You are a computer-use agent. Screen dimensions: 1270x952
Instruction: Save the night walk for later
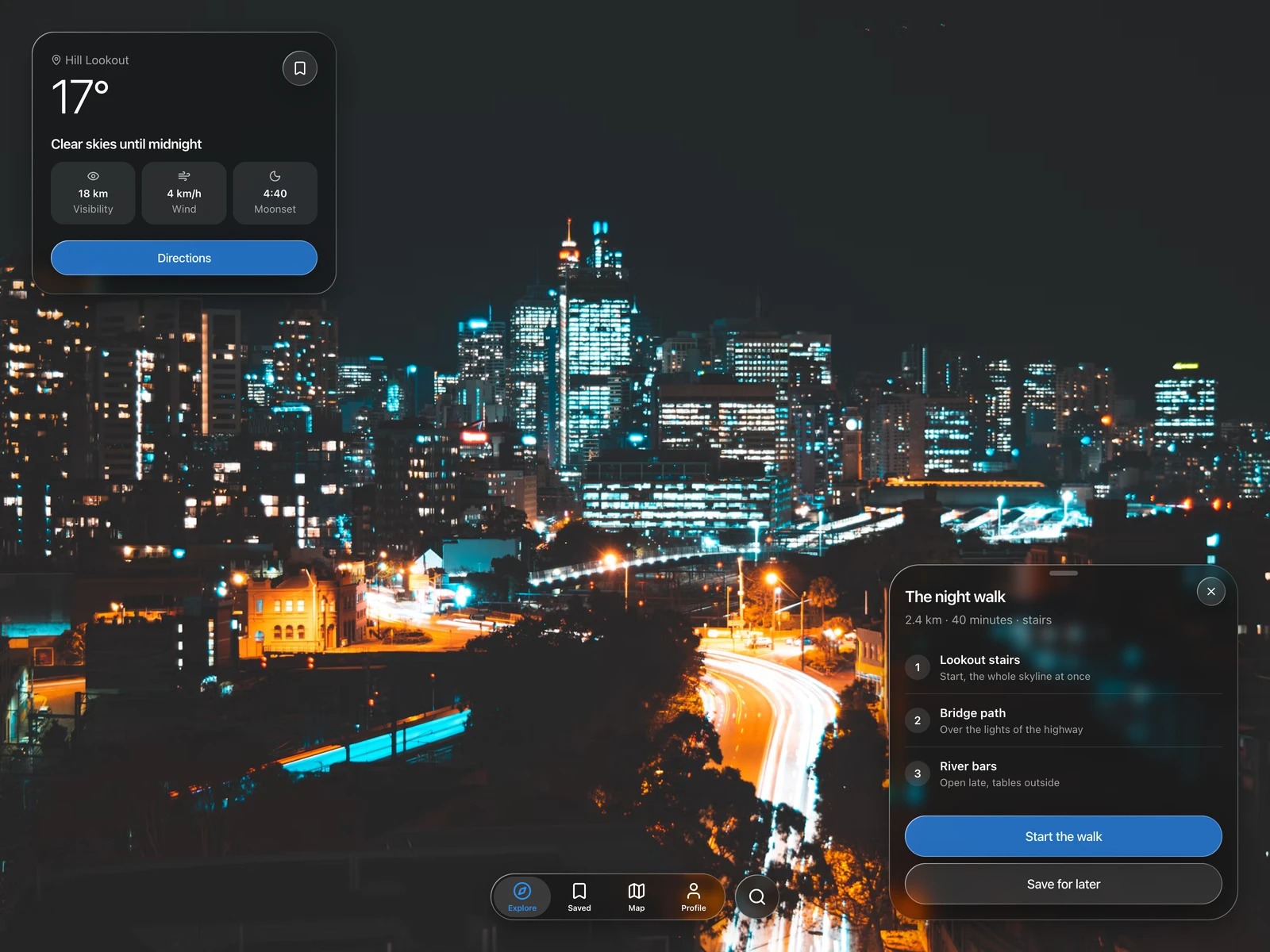[1064, 884]
